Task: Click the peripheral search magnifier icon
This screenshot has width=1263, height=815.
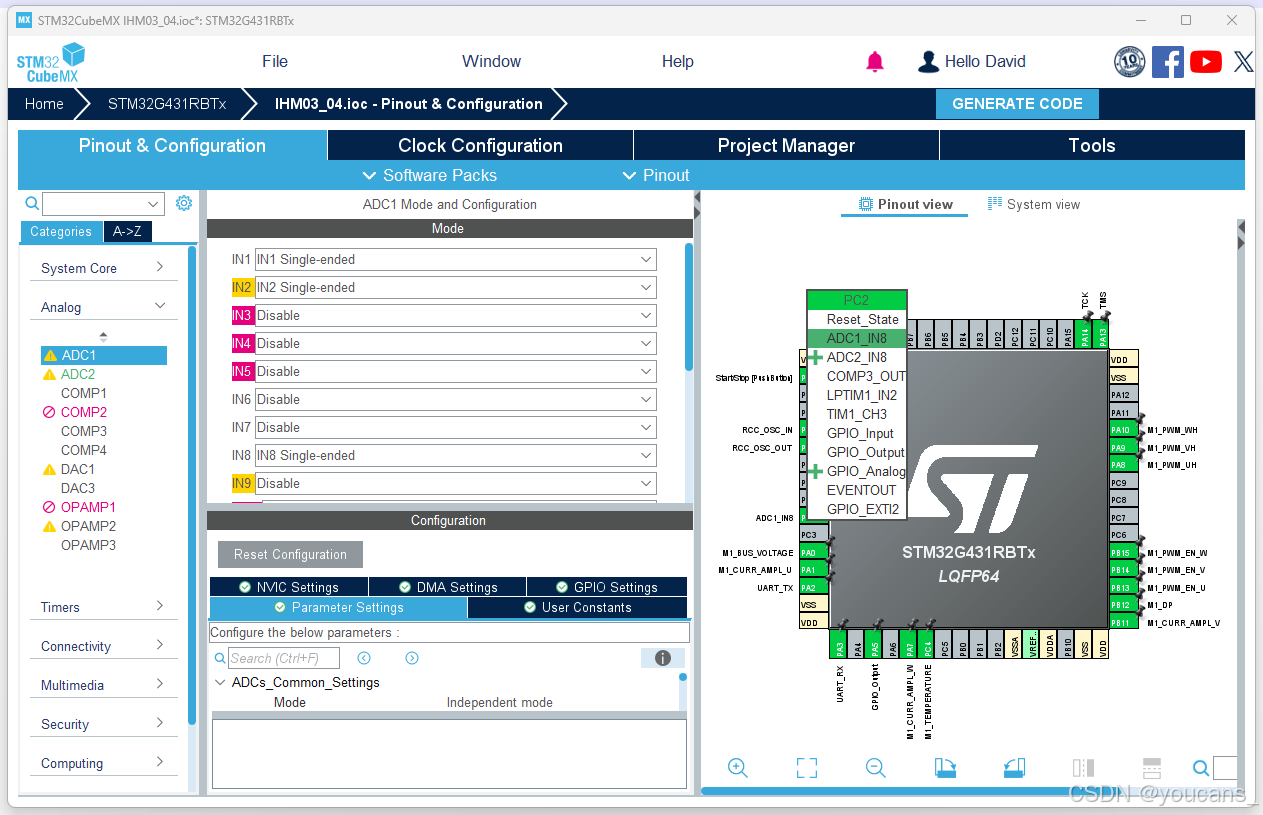Action: [32, 203]
